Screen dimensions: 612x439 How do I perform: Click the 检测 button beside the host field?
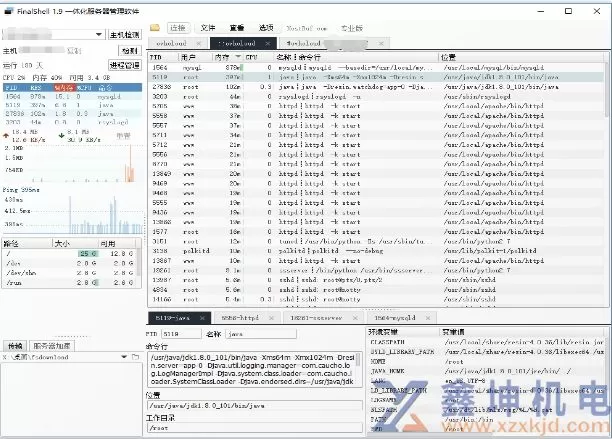click(130, 51)
